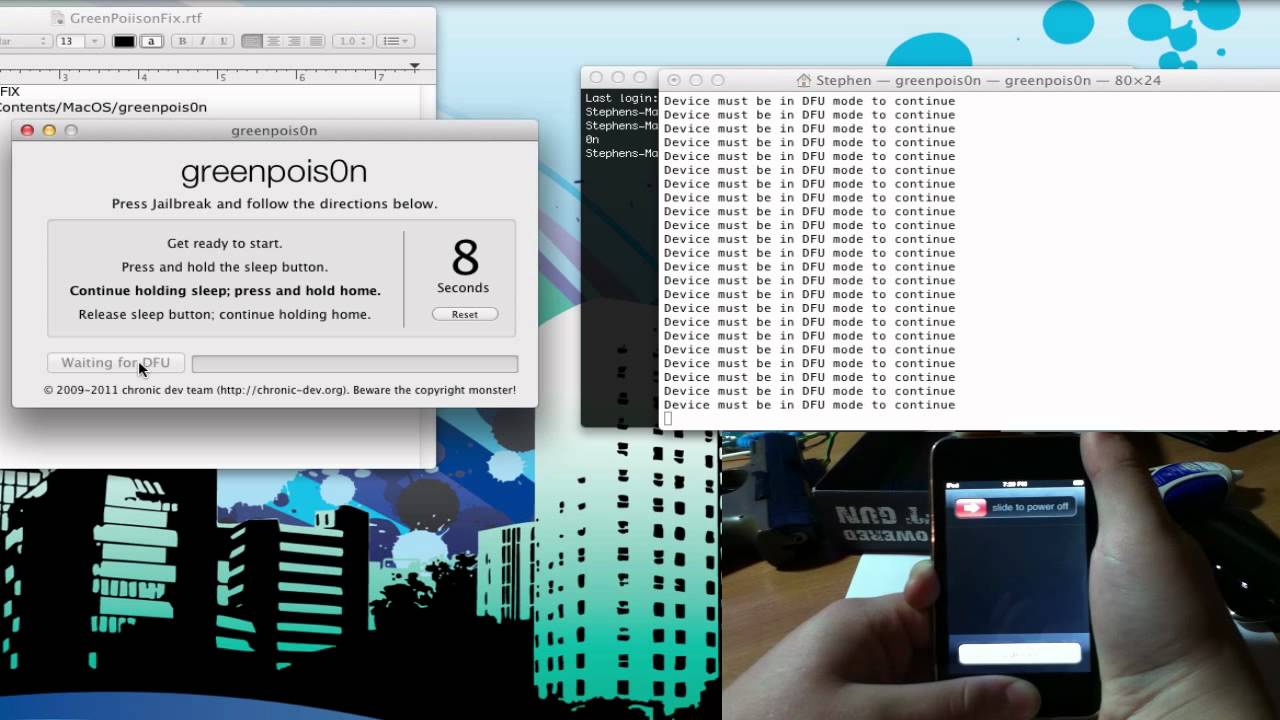Click the greenpois0n heading text
Image resolution: width=1280 pixels, height=720 pixels.
click(274, 172)
